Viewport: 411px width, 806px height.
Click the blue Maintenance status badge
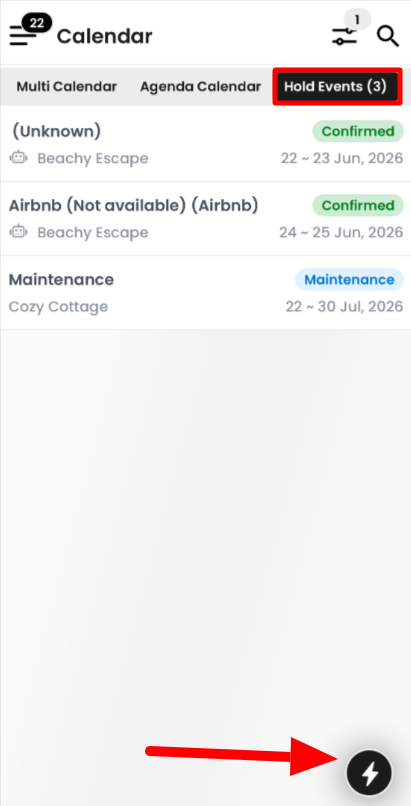tap(349, 280)
